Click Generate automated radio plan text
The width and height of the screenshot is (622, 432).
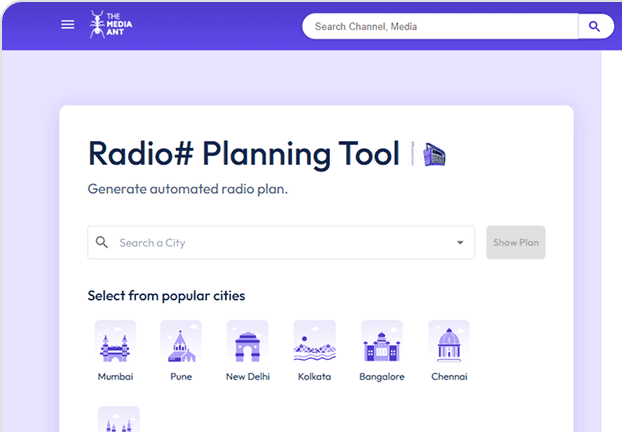[188, 189]
